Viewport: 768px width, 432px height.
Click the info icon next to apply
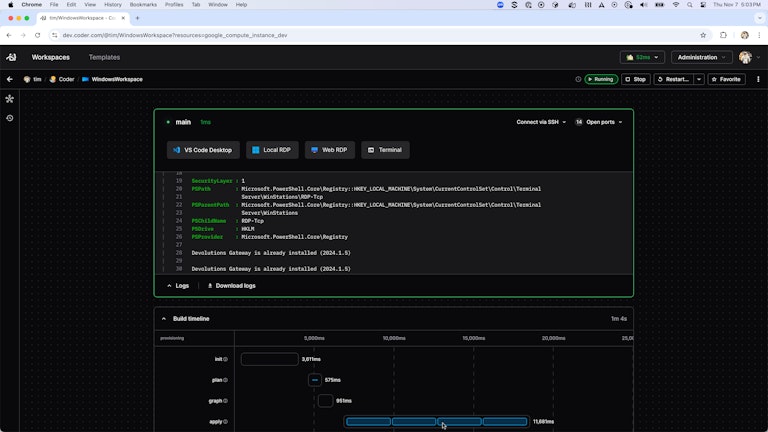click(x=225, y=422)
